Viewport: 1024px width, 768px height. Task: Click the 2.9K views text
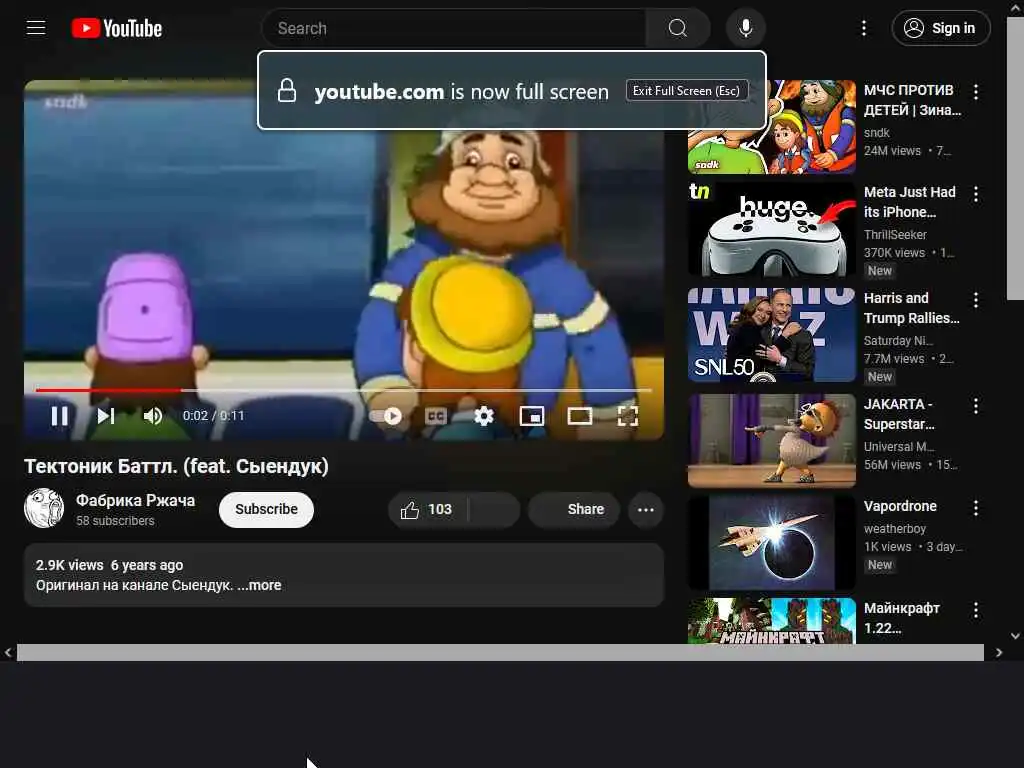click(69, 565)
